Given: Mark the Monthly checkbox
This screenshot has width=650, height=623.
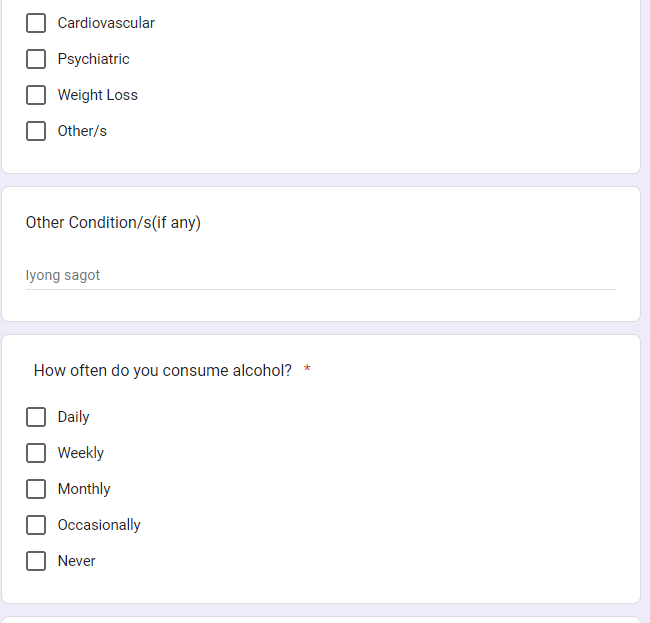Looking at the screenshot, I should (x=36, y=489).
